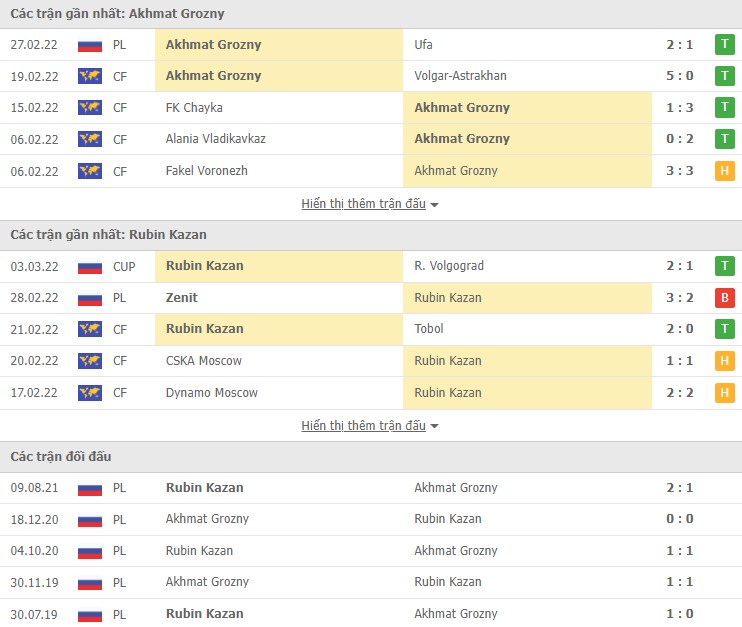Open the FK Chayka team link
The image size is (742, 627).
(194, 108)
